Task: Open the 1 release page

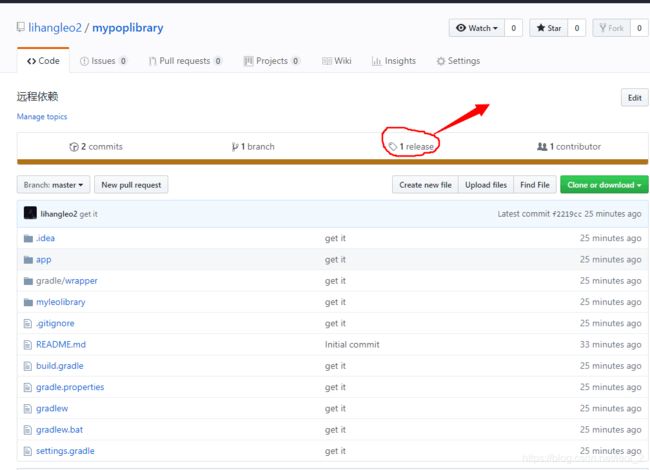Action: click(x=411, y=147)
